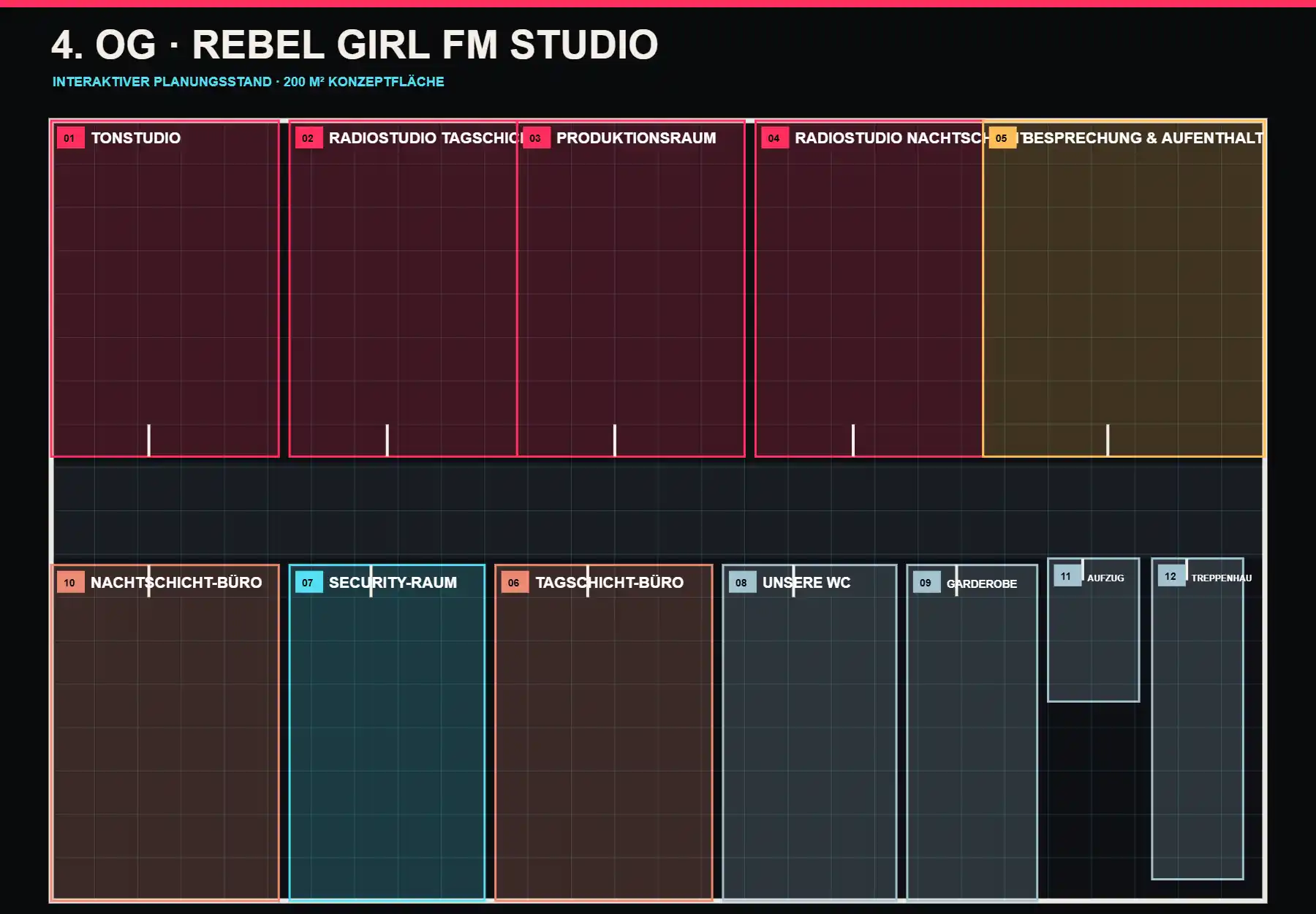Select the 'BESPRECHUNG & AUFENTHALT' label
The image size is (1316, 914).
1143,138
